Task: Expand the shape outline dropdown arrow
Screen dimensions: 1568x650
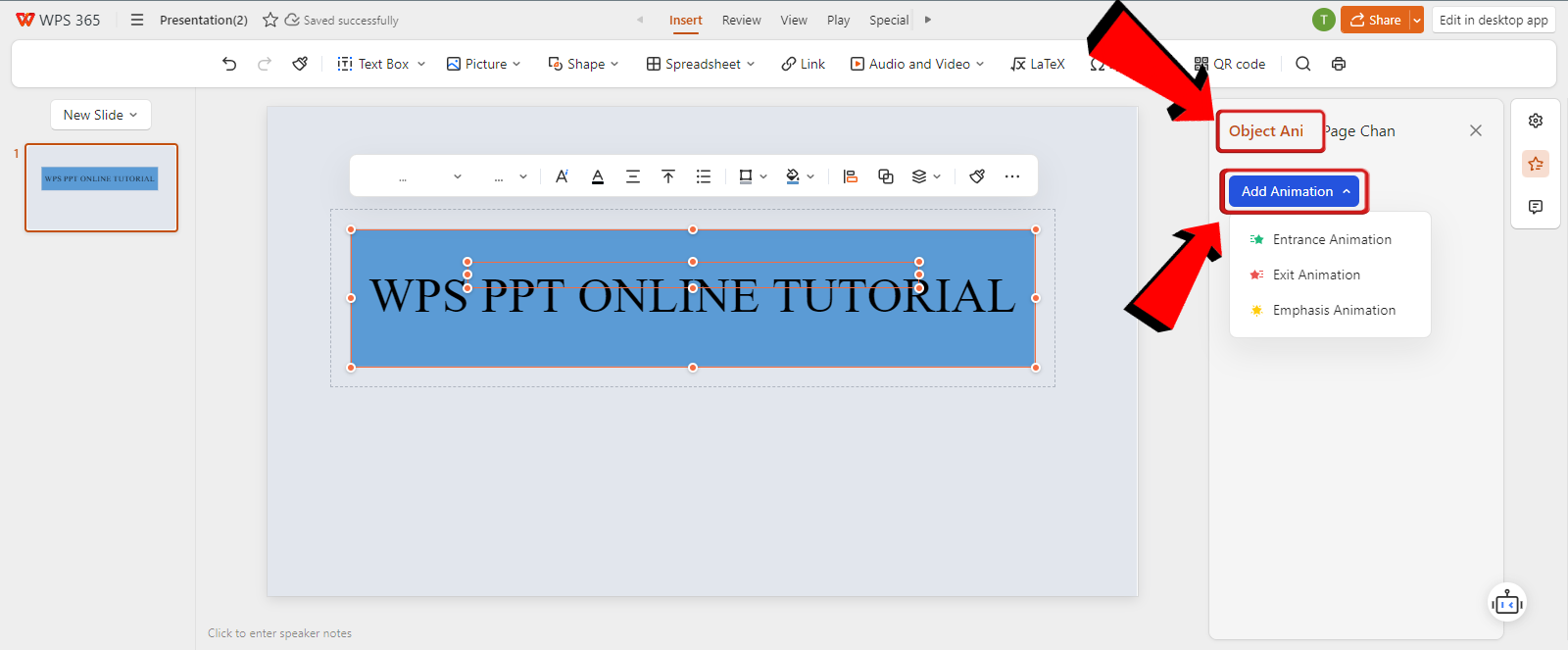Action: pyautogui.click(x=763, y=176)
